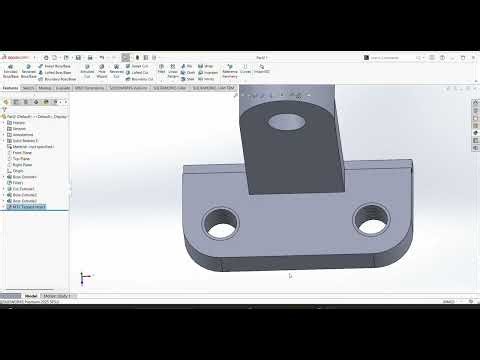480x360 pixels.
Task: Select the Fillet1 feature
Action: [x=15, y=183]
